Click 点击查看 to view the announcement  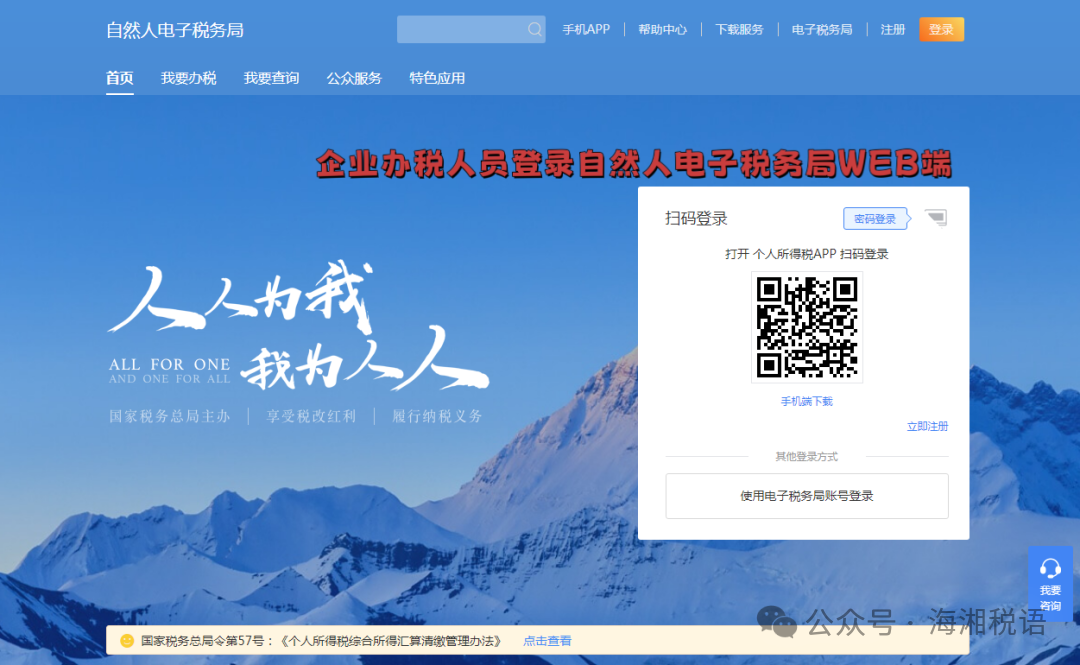click(547, 640)
